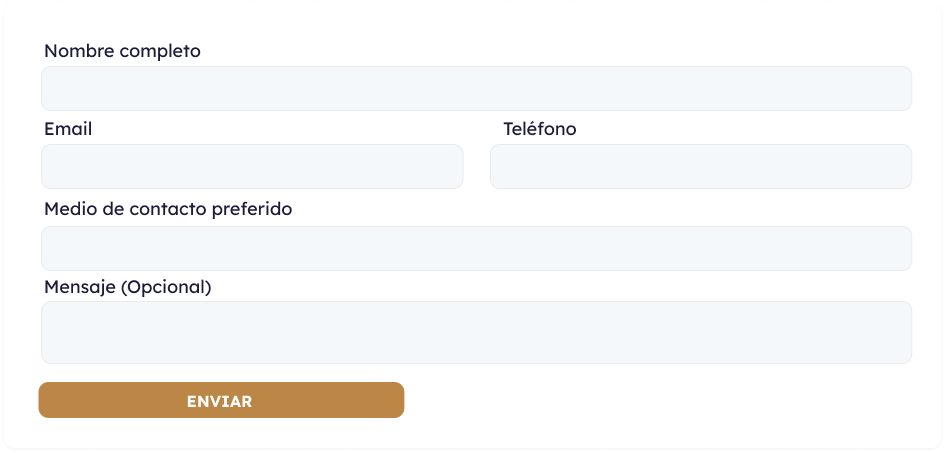Click the "Nombre completo" label
The image size is (945, 453).
[x=122, y=51]
